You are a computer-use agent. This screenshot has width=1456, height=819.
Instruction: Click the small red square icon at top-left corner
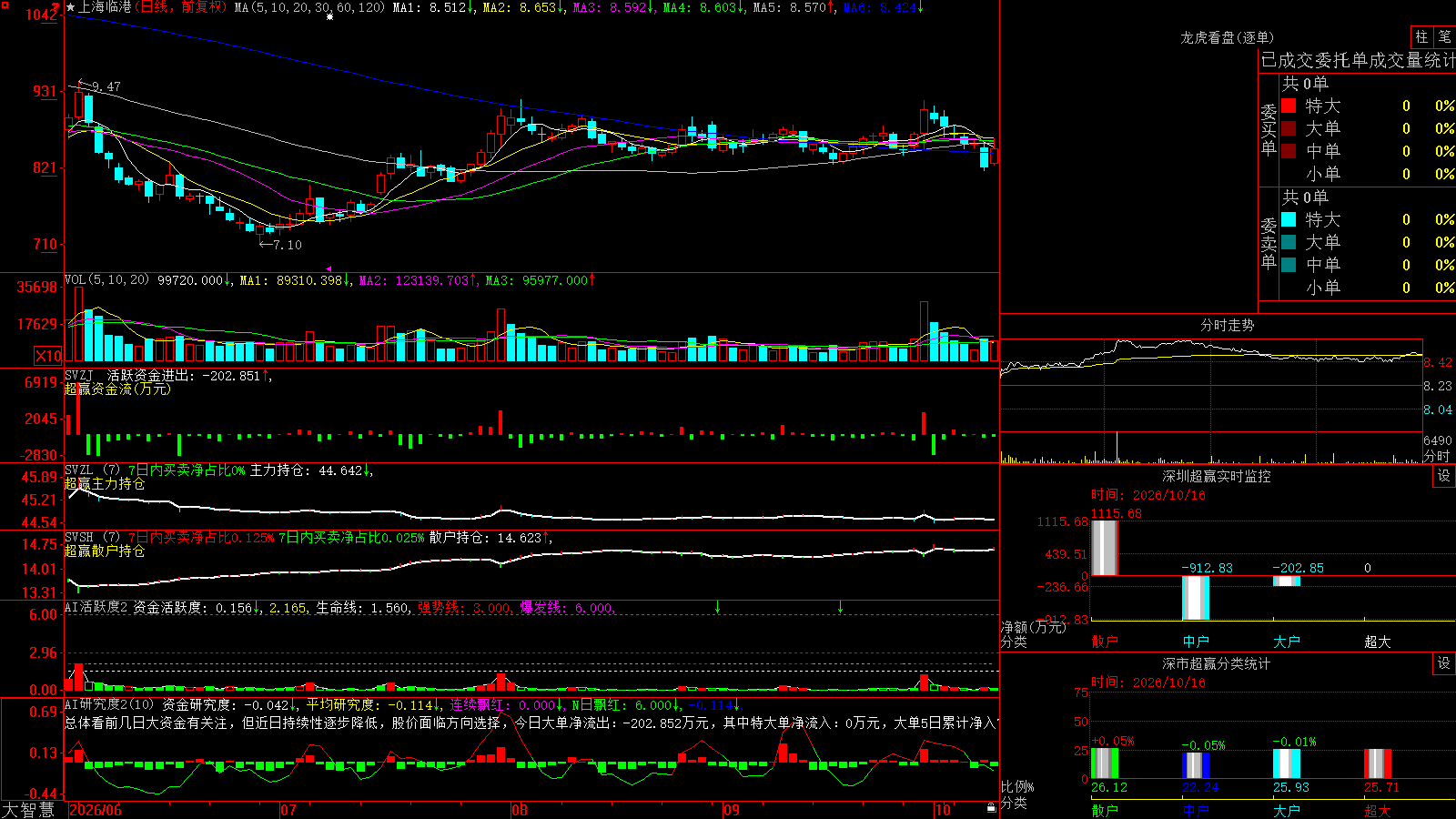pos(5,5)
